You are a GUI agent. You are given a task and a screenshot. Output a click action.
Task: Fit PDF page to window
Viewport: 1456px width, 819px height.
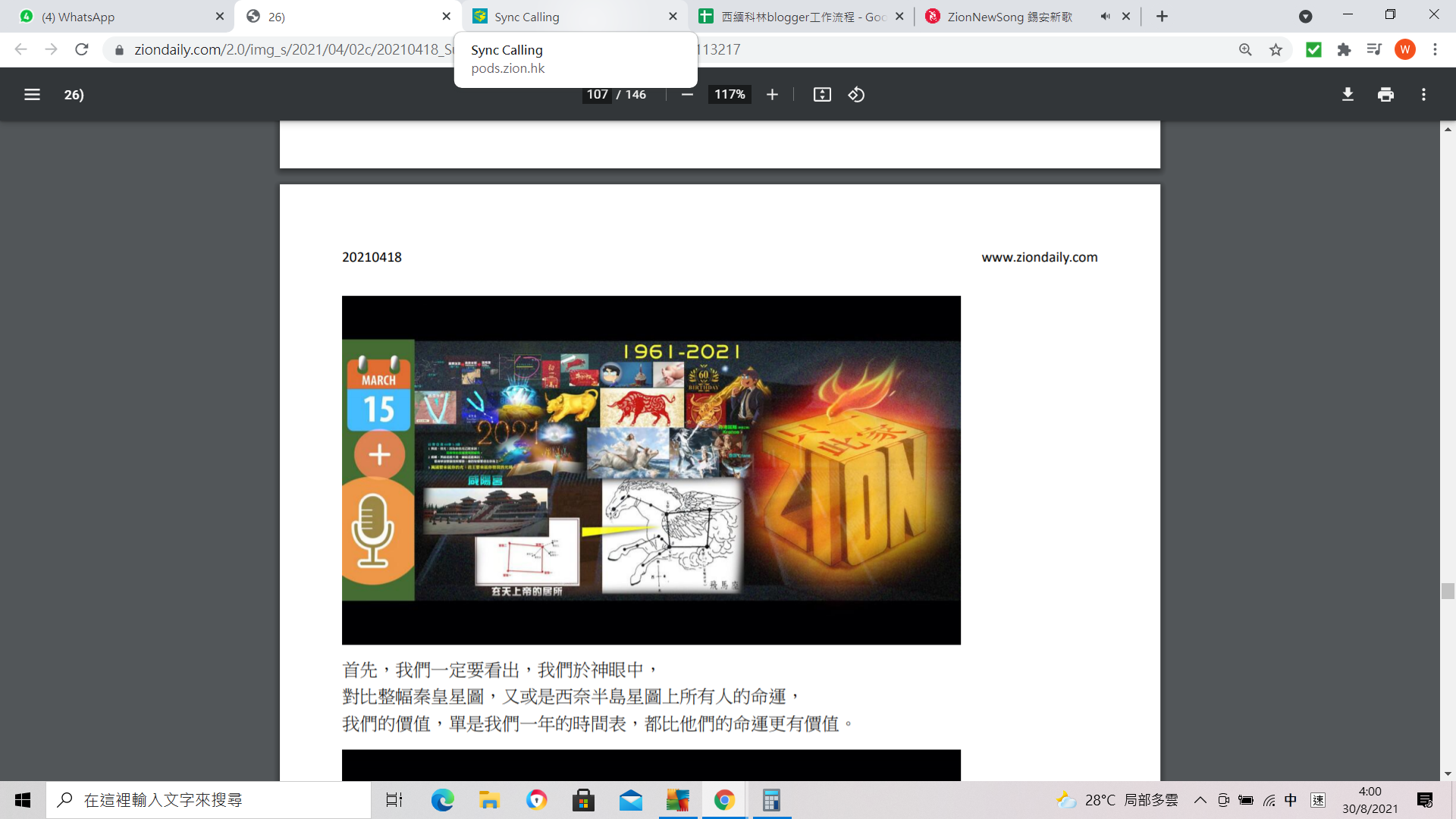[822, 95]
